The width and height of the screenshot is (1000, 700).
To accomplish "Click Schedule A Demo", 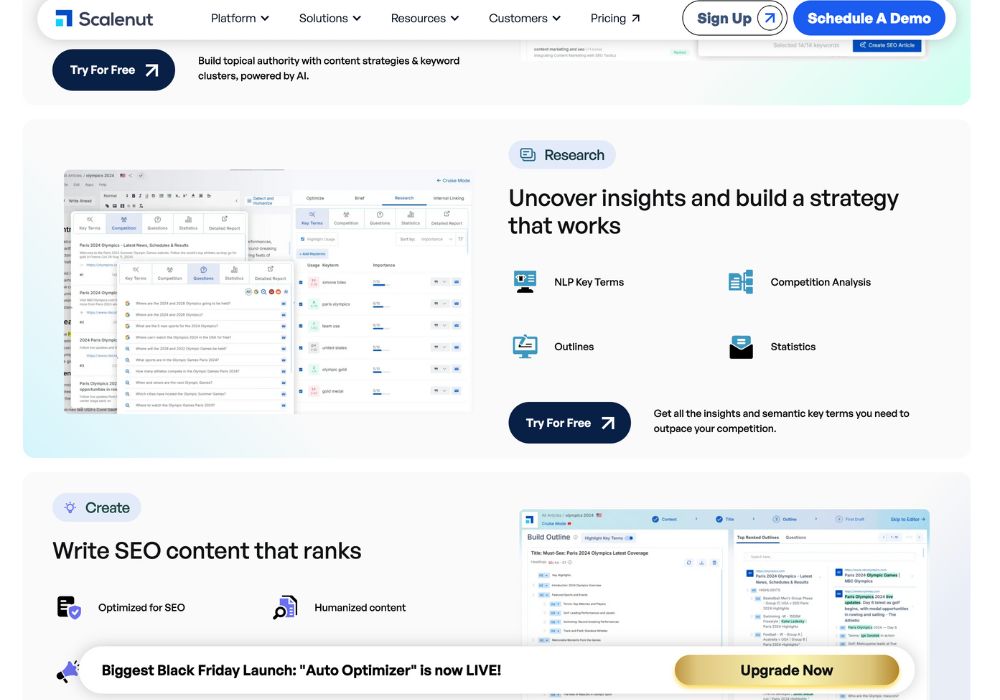I will 869,18.
